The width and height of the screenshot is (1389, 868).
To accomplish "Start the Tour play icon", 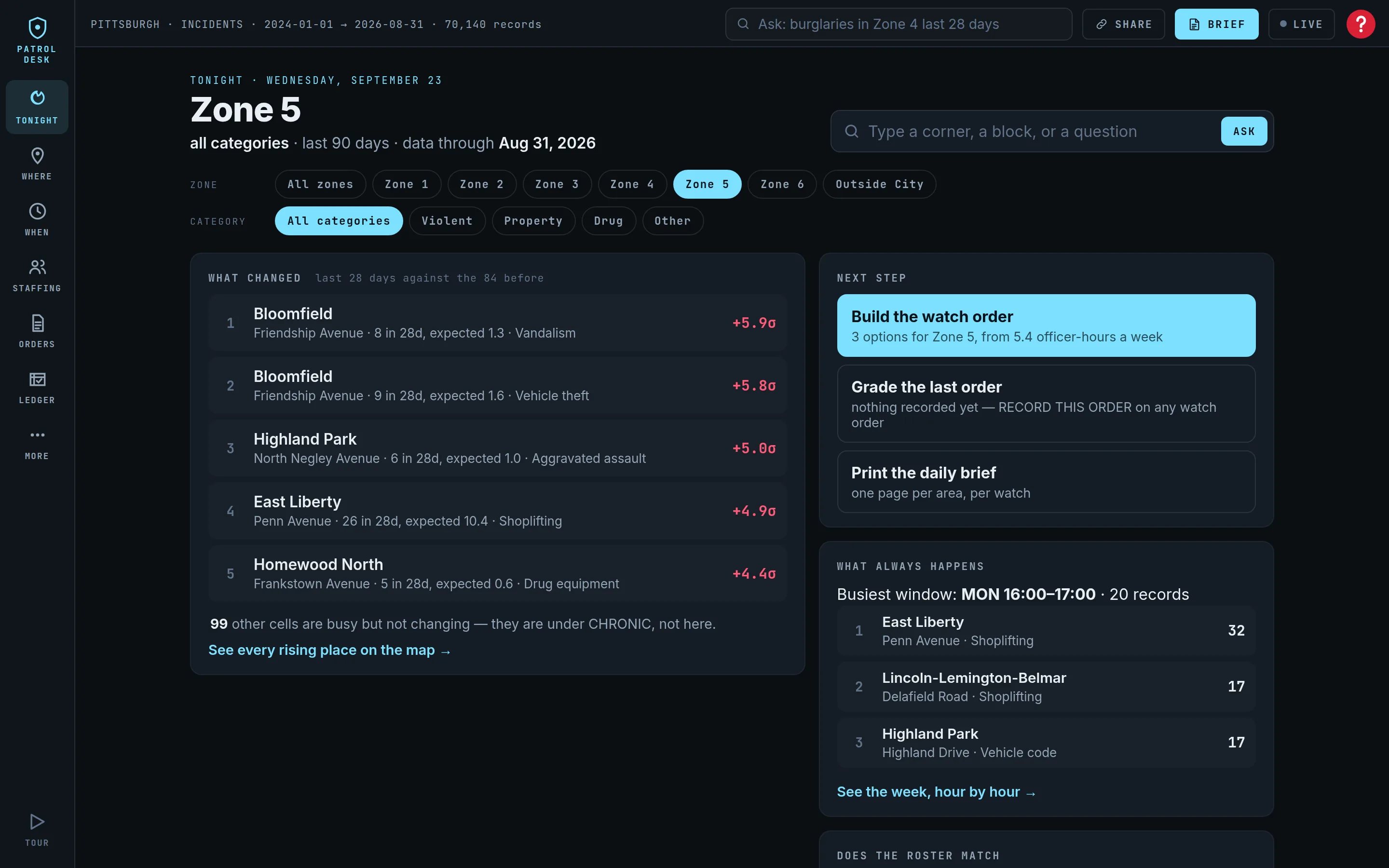I will (37, 829).
